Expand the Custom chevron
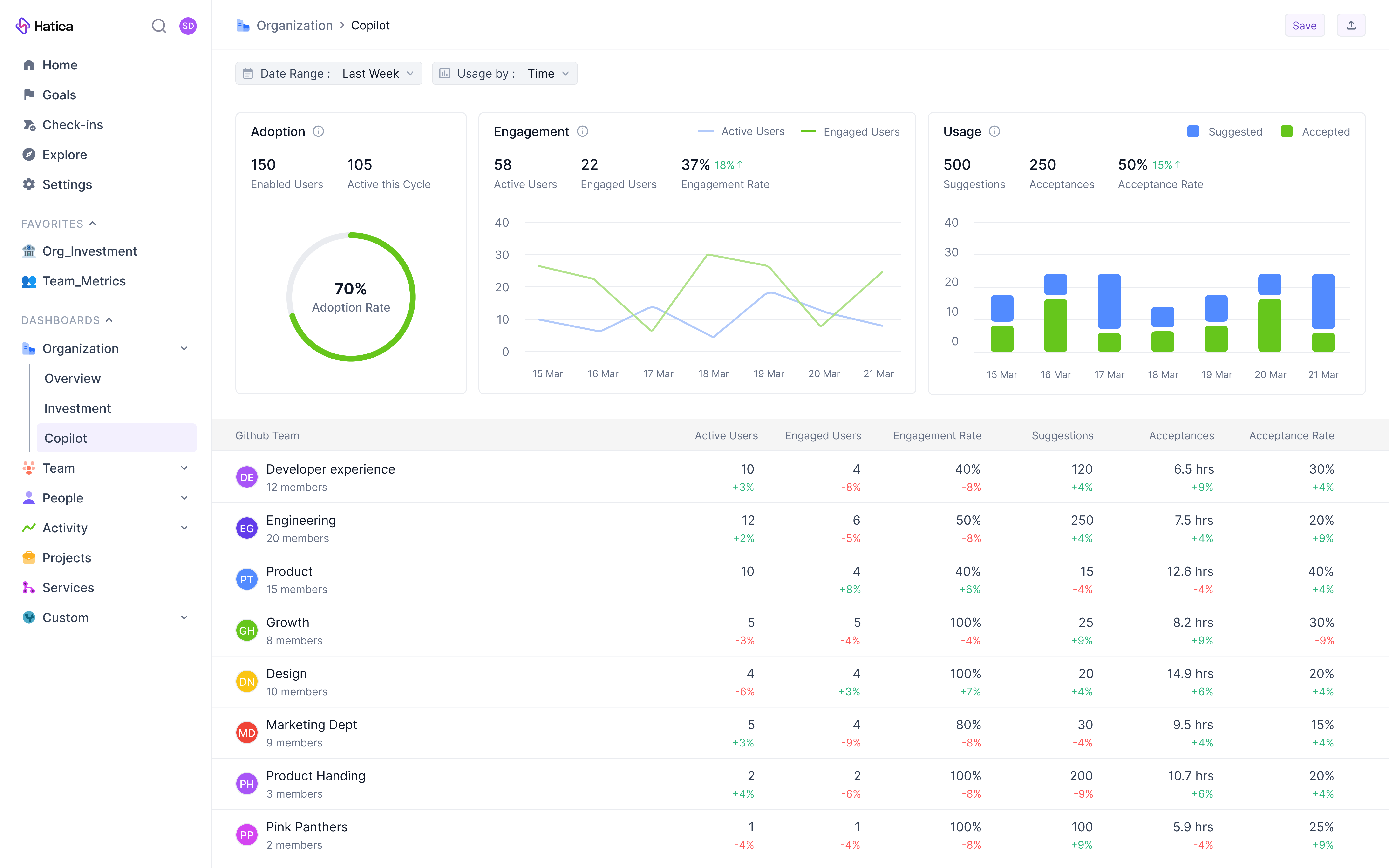Viewport: 1389px width, 868px height. tap(184, 617)
